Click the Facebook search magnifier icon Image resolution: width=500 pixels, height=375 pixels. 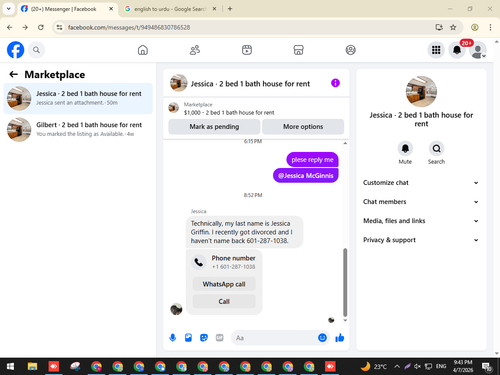(x=36, y=50)
